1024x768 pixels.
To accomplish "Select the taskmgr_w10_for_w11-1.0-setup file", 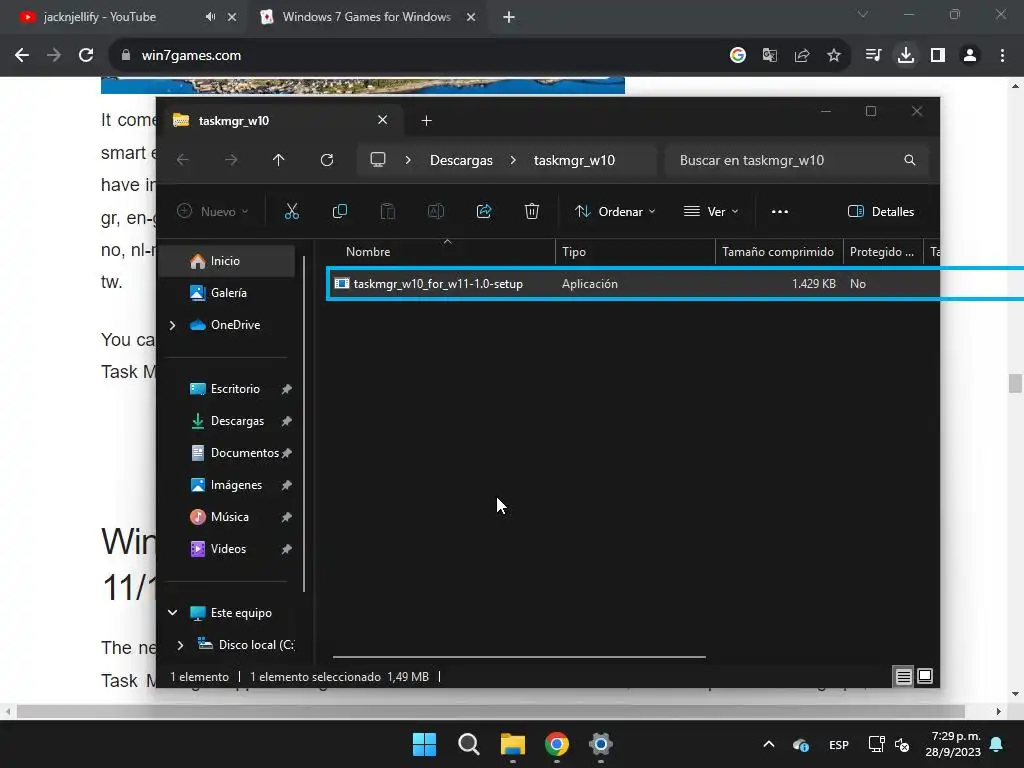I will (x=632, y=284).
